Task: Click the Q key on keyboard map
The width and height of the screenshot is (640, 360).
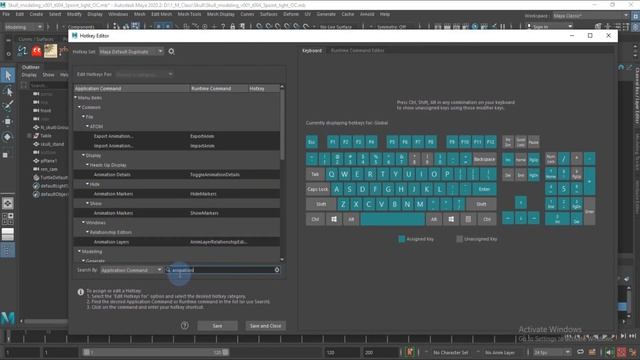Action: click(331, 174)
